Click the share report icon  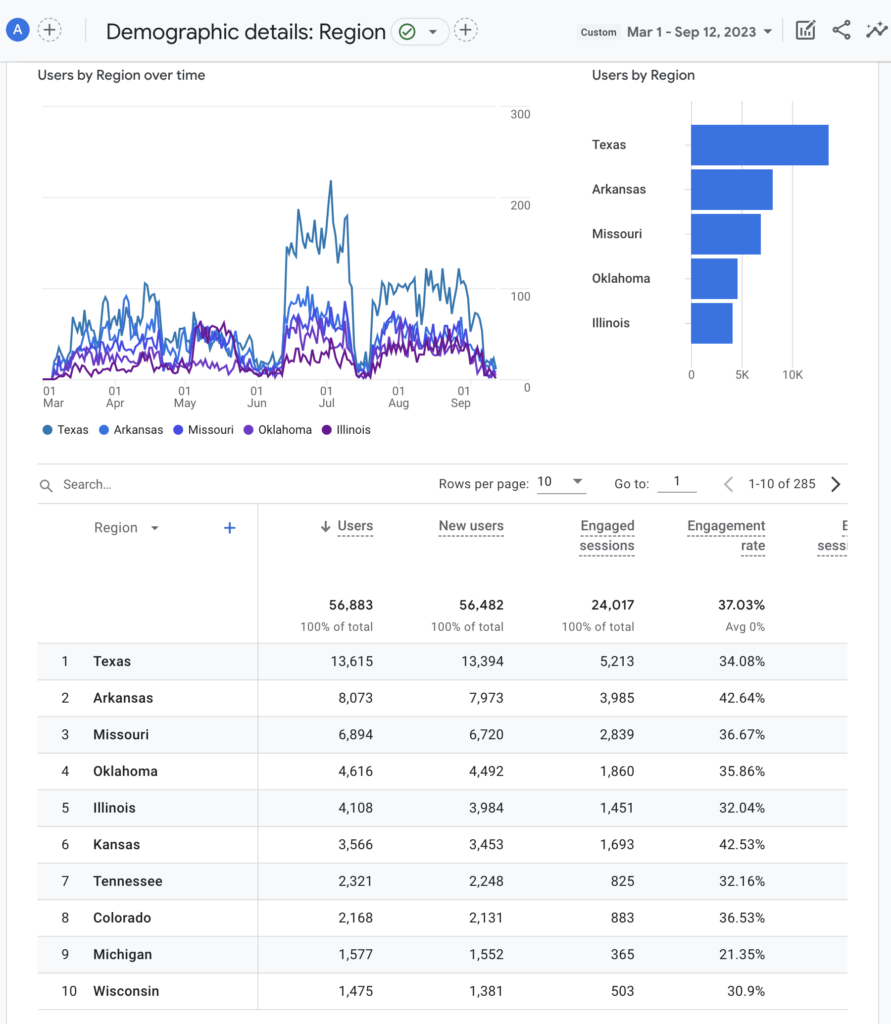pyautogui.click(x=841, y=31)
